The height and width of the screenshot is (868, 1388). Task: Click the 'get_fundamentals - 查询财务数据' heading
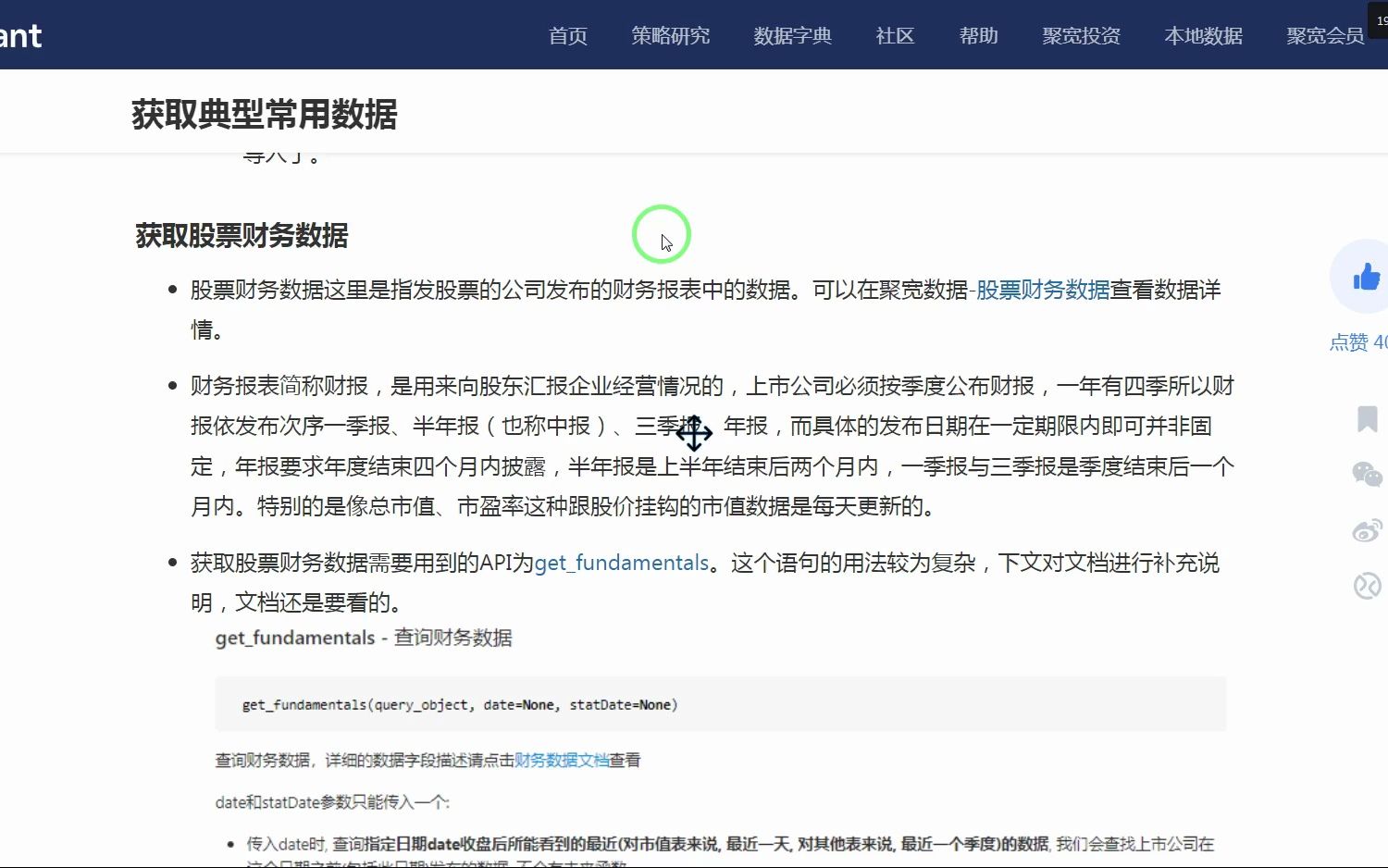pos(364,638)
